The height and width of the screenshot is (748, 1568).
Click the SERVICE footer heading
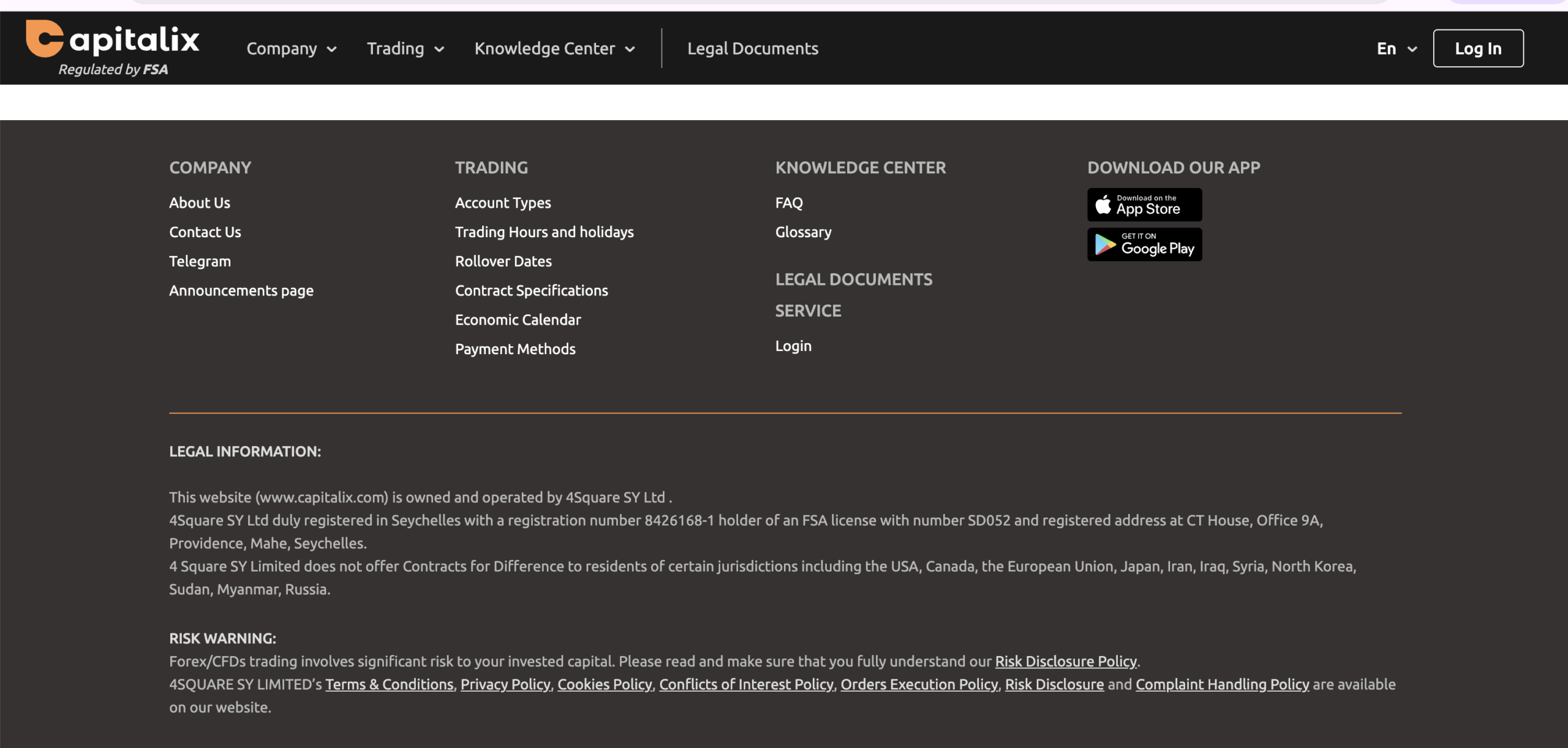808,311
